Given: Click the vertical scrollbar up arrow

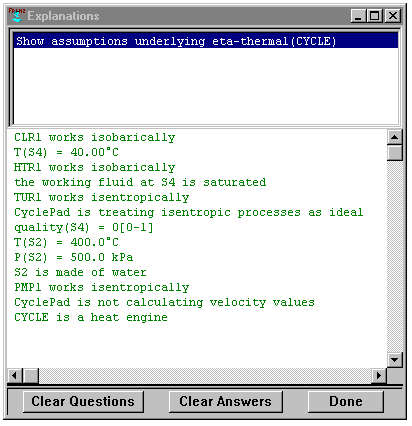Looking at the screenshot, I should (395, 137).
